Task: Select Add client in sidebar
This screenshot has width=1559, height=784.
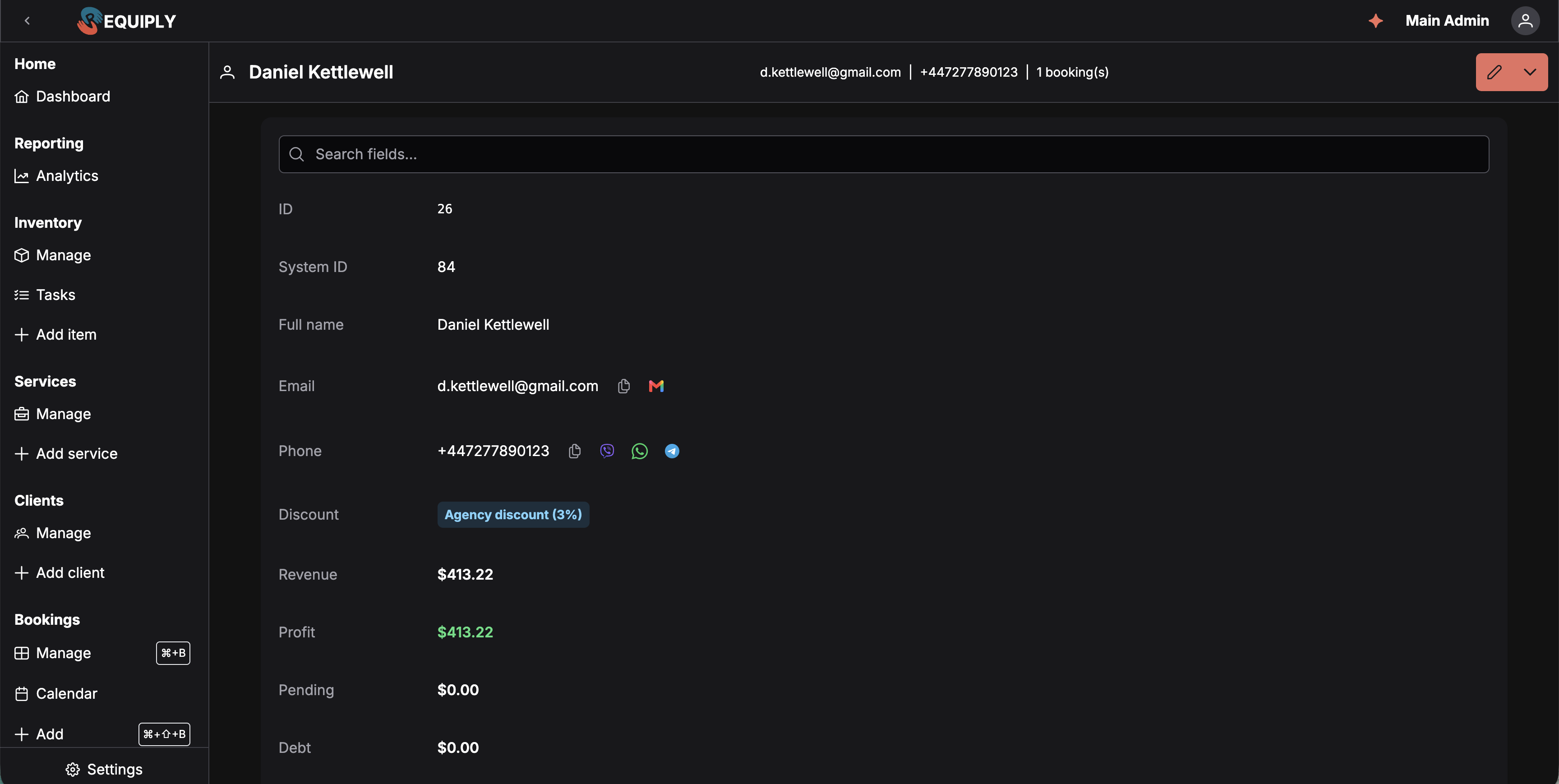Action: [59, 573]
